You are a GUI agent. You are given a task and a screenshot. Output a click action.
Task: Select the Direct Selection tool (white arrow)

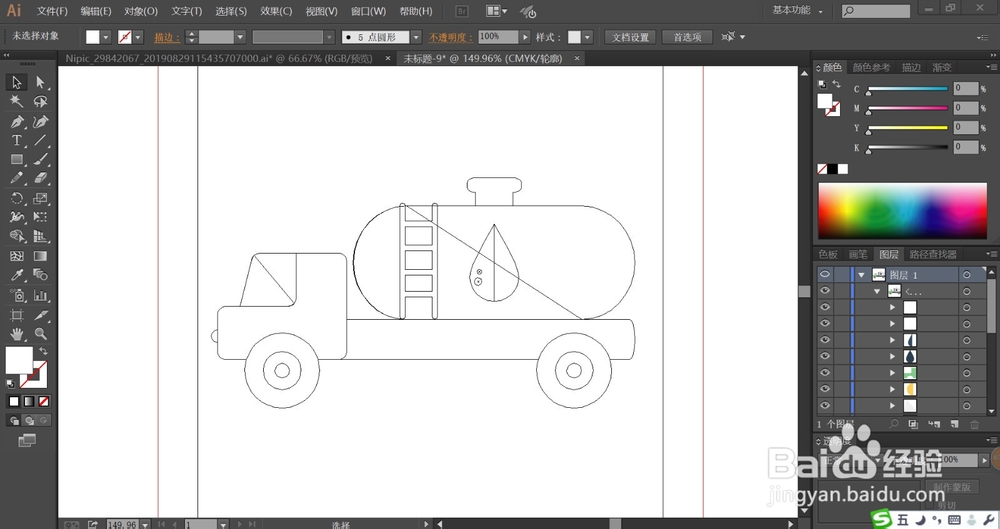(x=40, y=82)
